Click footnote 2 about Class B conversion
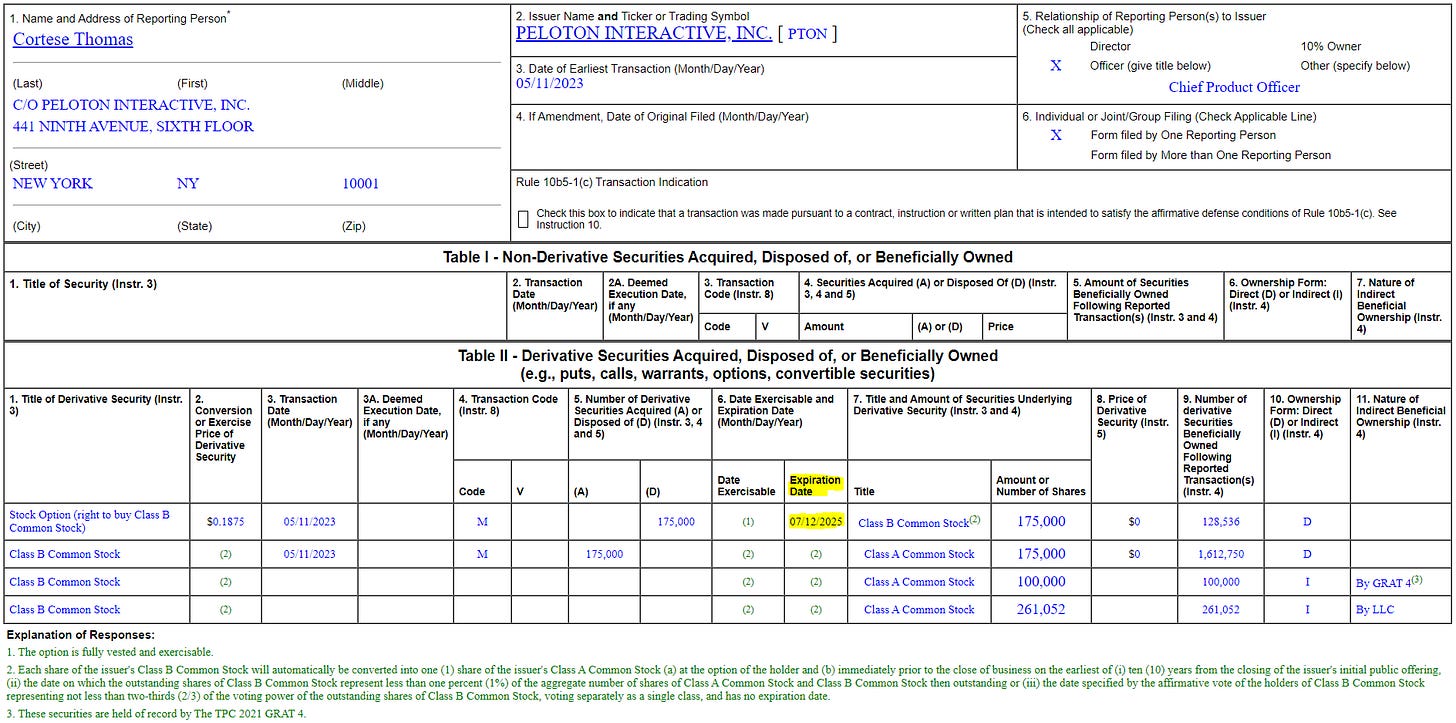 [x=725, y=683]
